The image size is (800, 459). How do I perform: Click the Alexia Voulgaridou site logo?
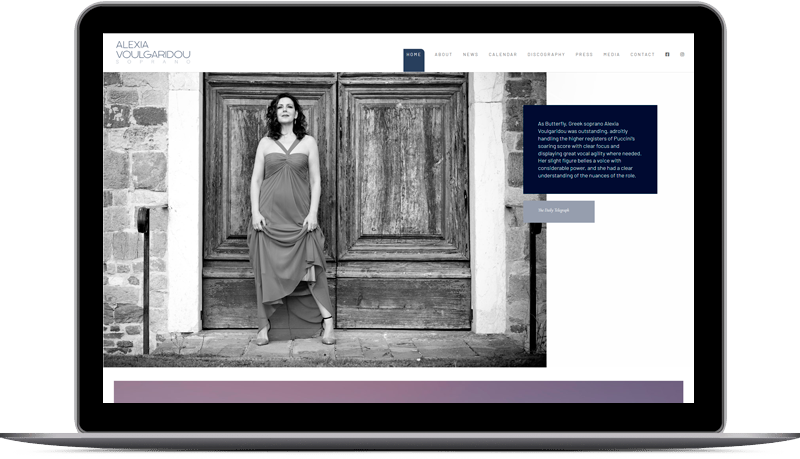(152, 50)
